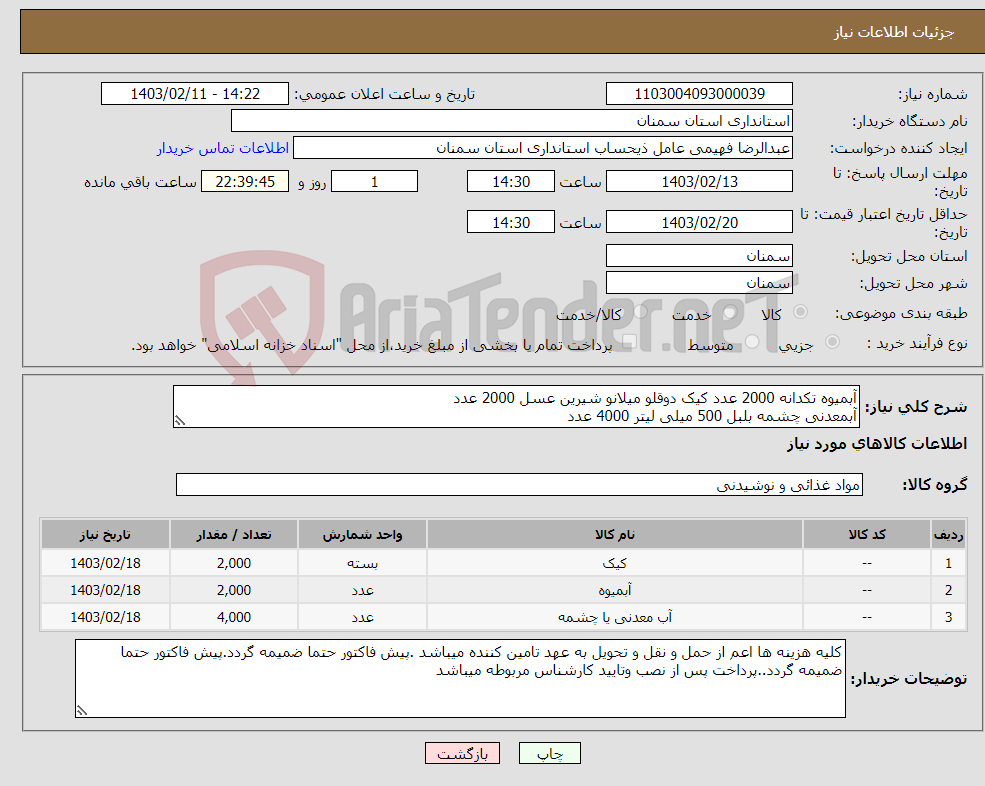Click the response deadline date 1403/02/13
This screenshot has width=985, height=786.
pyautogui.click(x=699, y=182)
